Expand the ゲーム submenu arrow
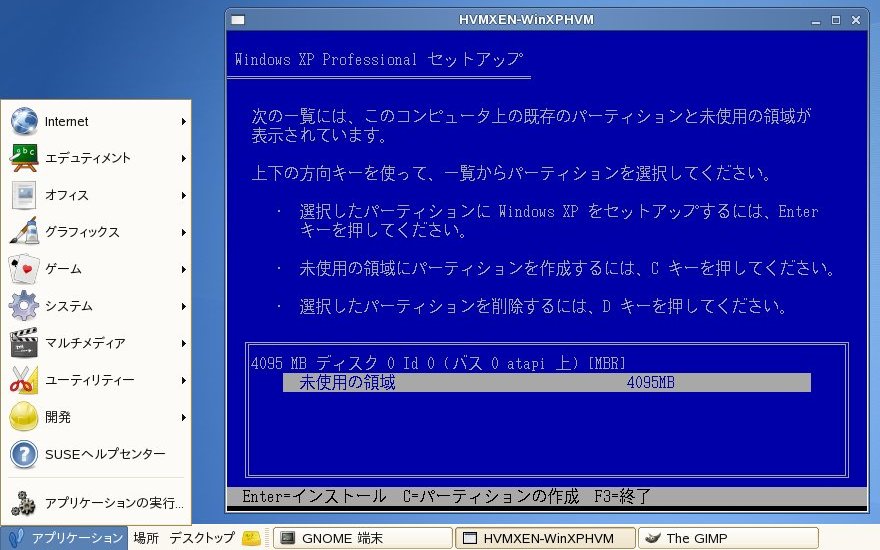This screenshot has width=880, height=550. [184, 269]
